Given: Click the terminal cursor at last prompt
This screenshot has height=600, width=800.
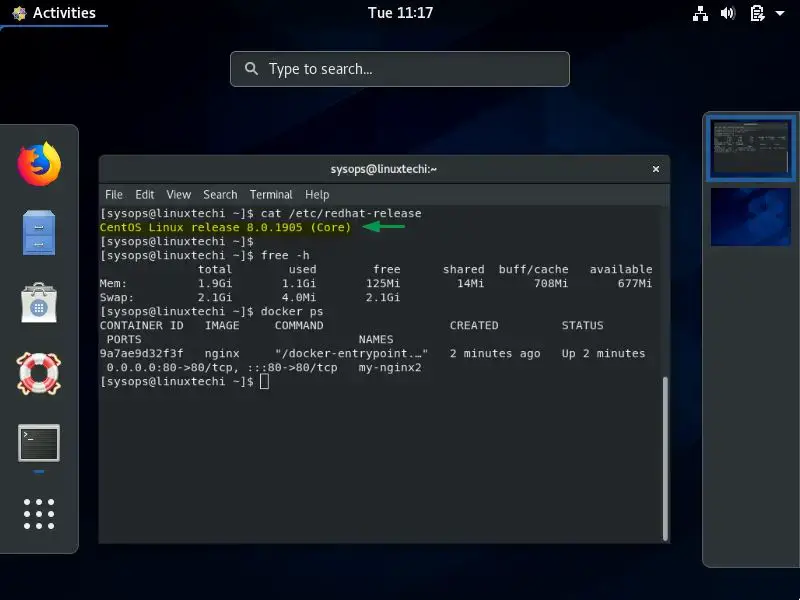Looking at the screenshot, I should coord(264,382).
